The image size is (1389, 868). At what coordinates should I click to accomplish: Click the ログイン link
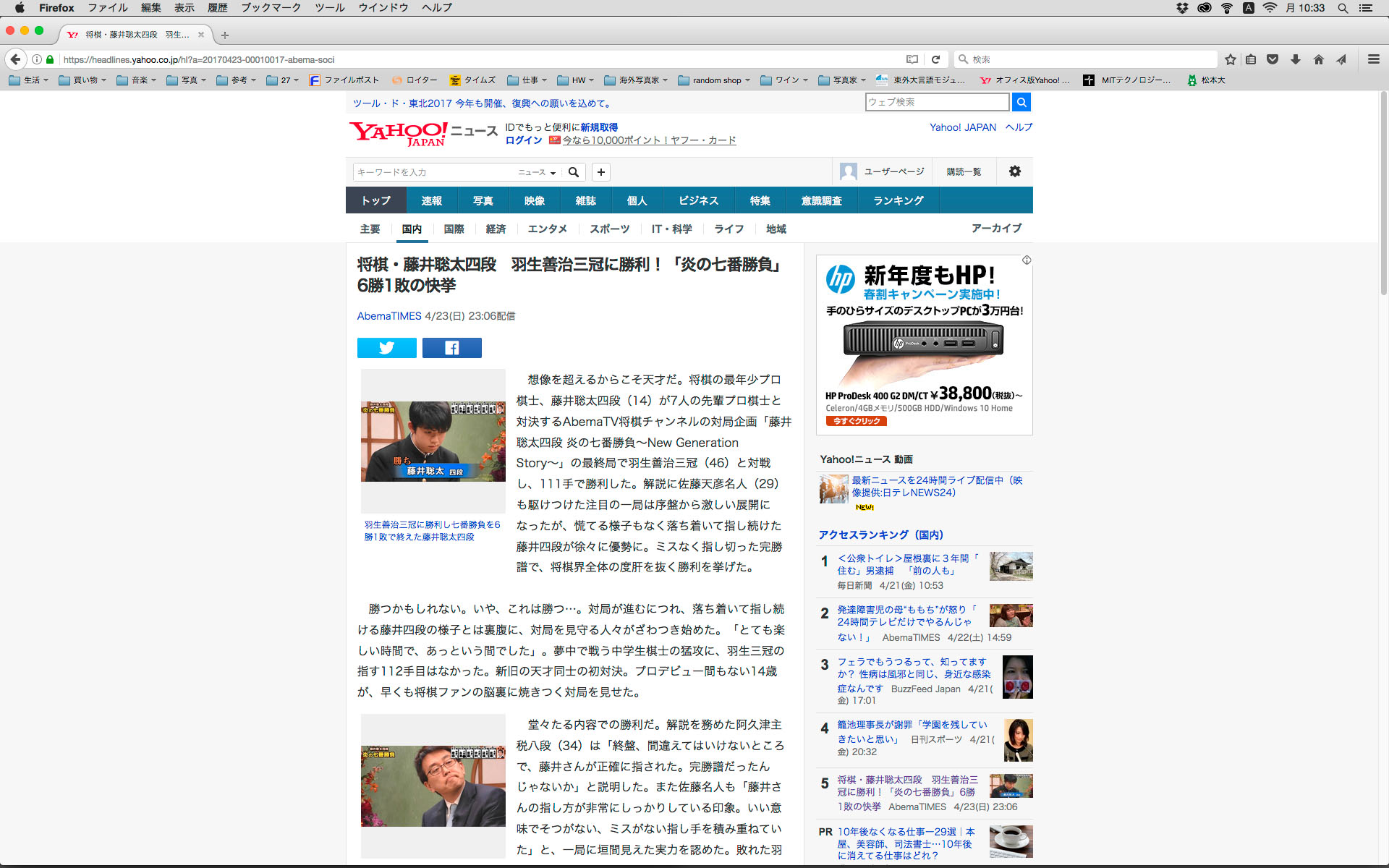pos(523,140)
